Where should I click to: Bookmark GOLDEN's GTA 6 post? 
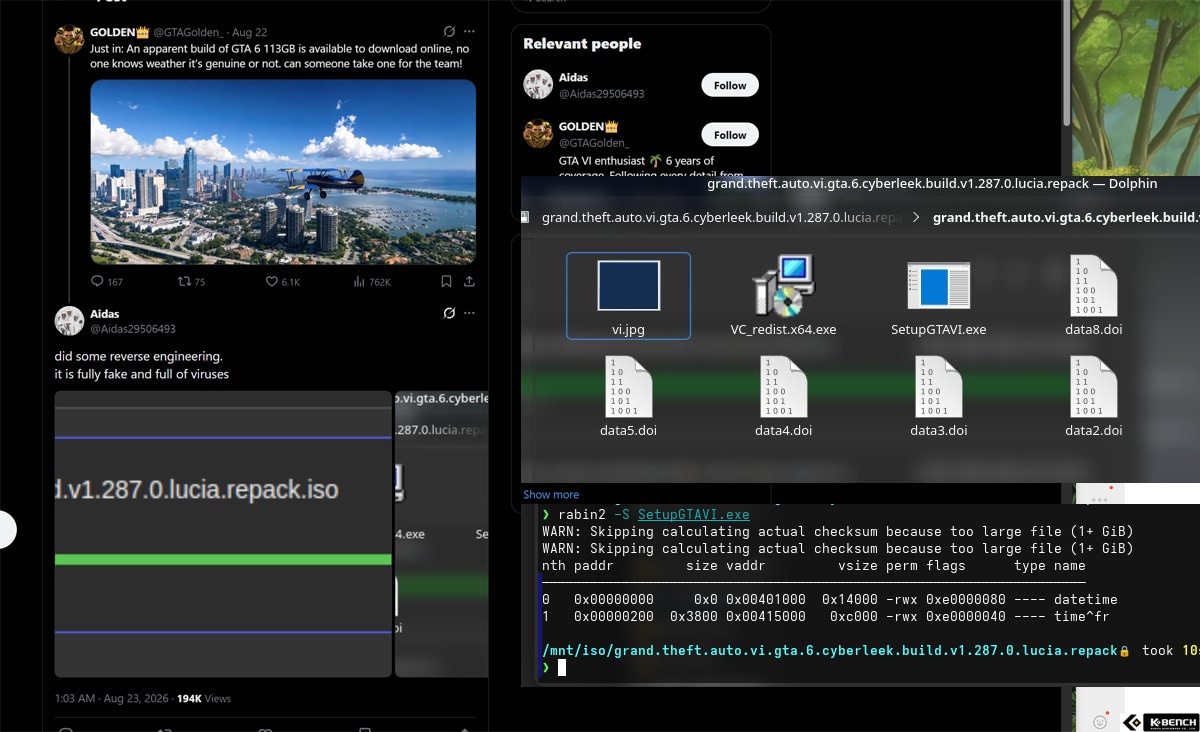coord(446,282)
